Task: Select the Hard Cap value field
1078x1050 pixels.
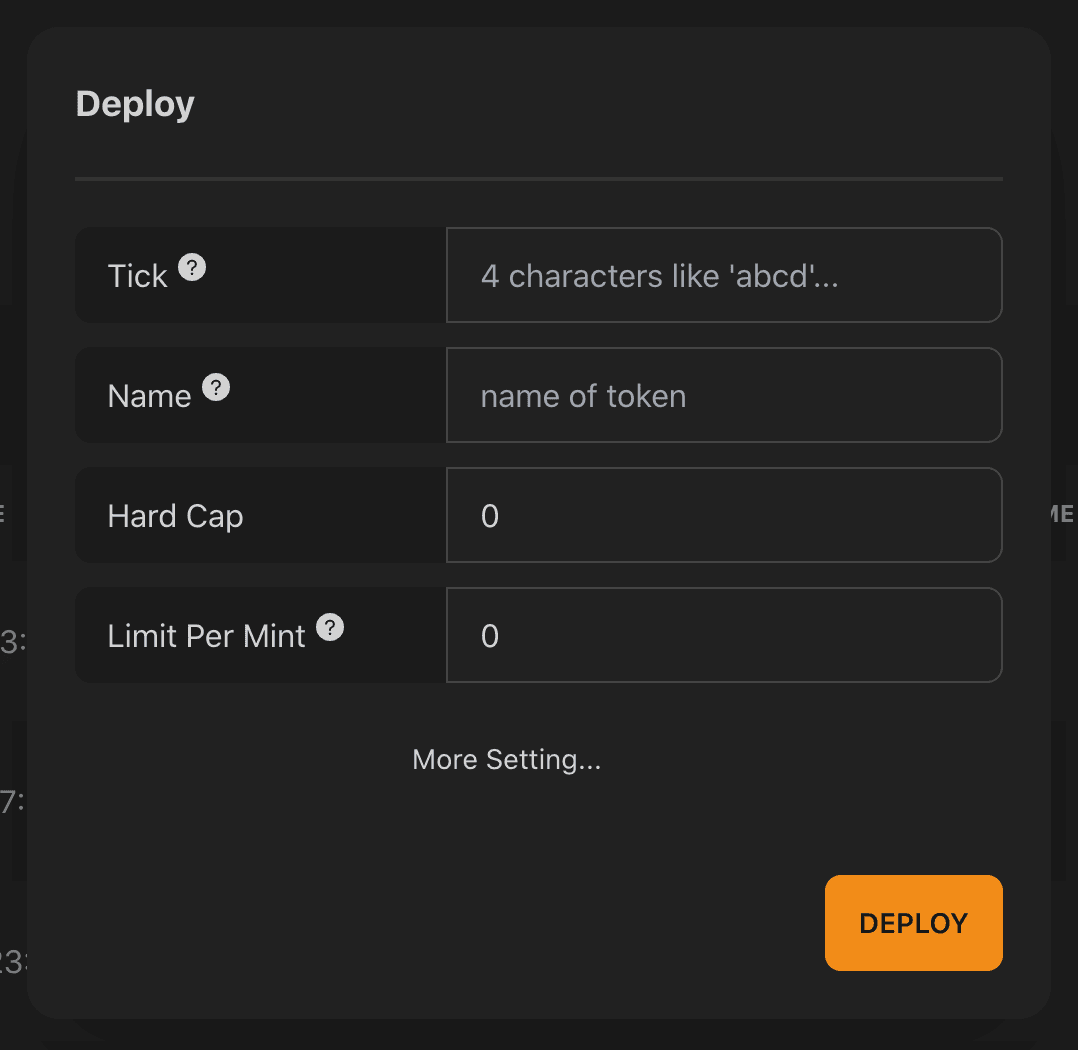Action: click(724, 515)
